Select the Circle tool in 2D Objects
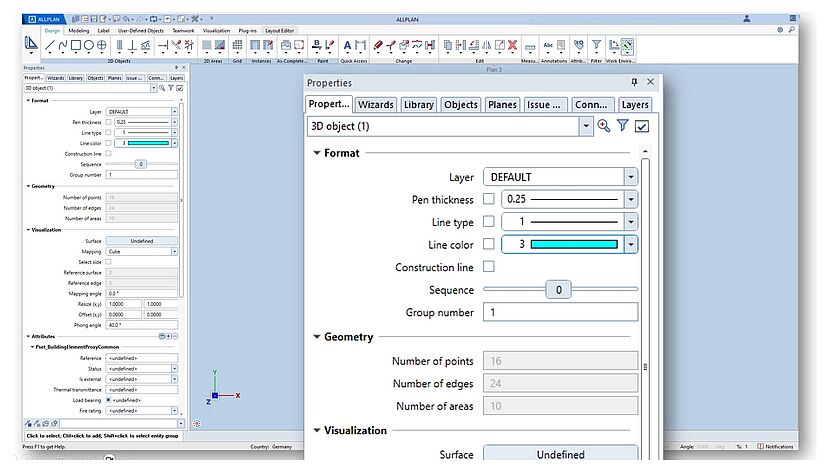Image resolution: width=830 pixels, height=466 pixels. pos(88,45)
